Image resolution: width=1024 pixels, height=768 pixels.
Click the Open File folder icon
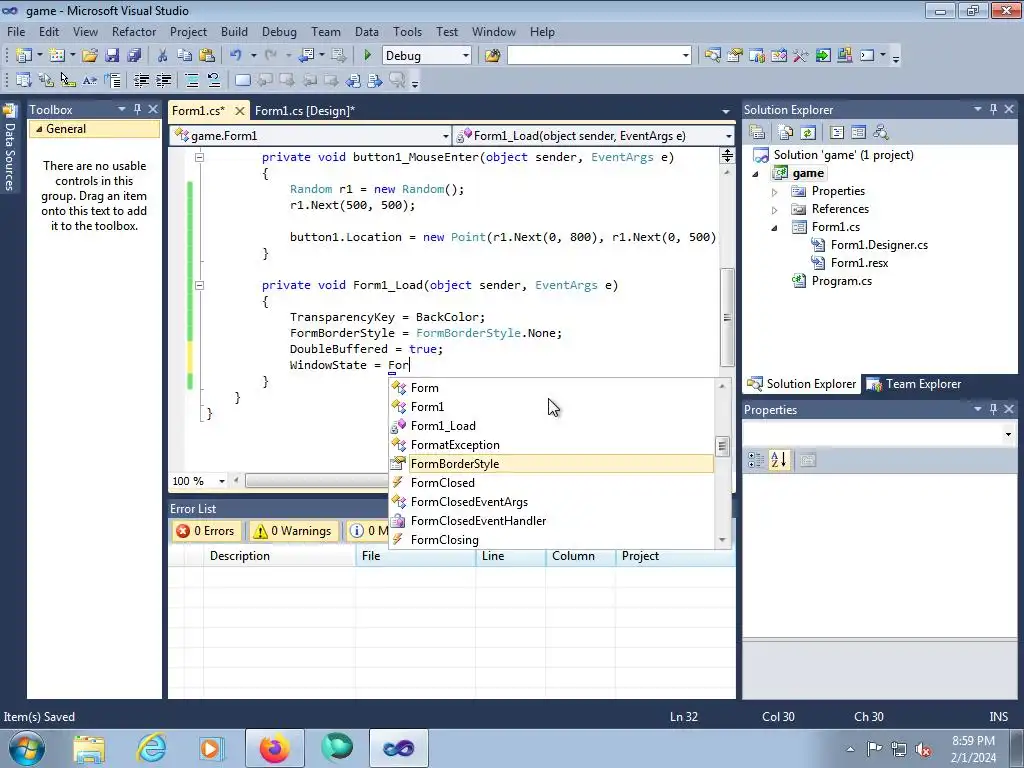pyautogui.click(x=89, y=56)
